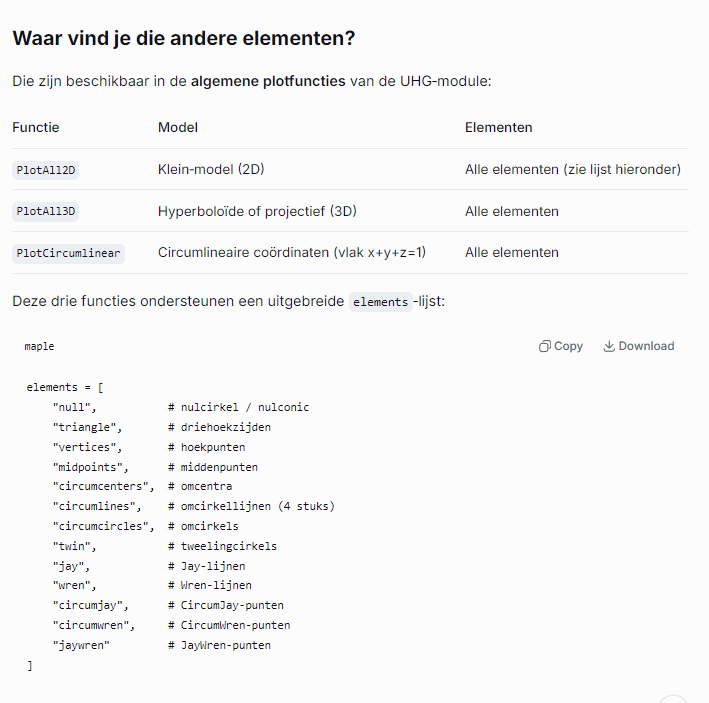Click the 'Model' column header
The image size is (709, 703).
178,127
